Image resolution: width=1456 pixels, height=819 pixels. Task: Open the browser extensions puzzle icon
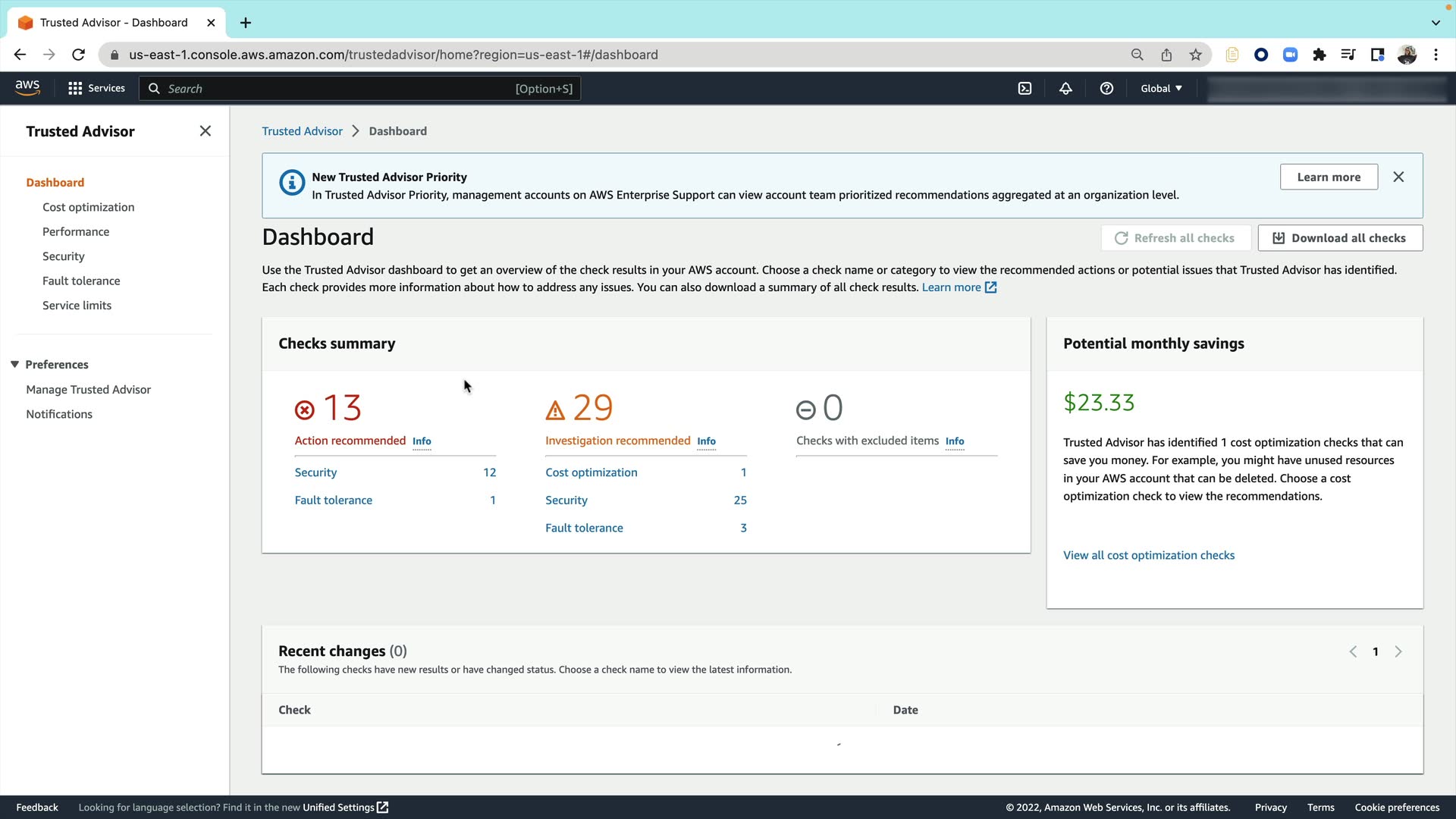pos(1319,55)
